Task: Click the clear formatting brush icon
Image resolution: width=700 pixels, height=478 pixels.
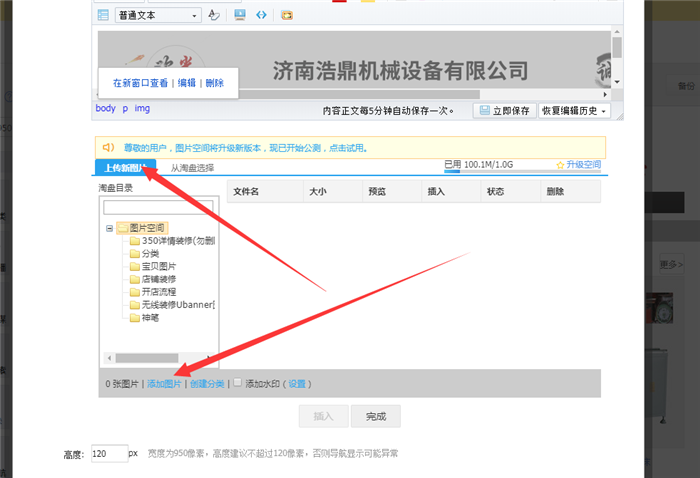Action: 213,15
